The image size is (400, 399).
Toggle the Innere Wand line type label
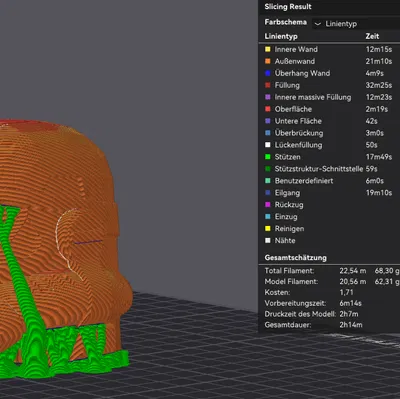point(296,49)
